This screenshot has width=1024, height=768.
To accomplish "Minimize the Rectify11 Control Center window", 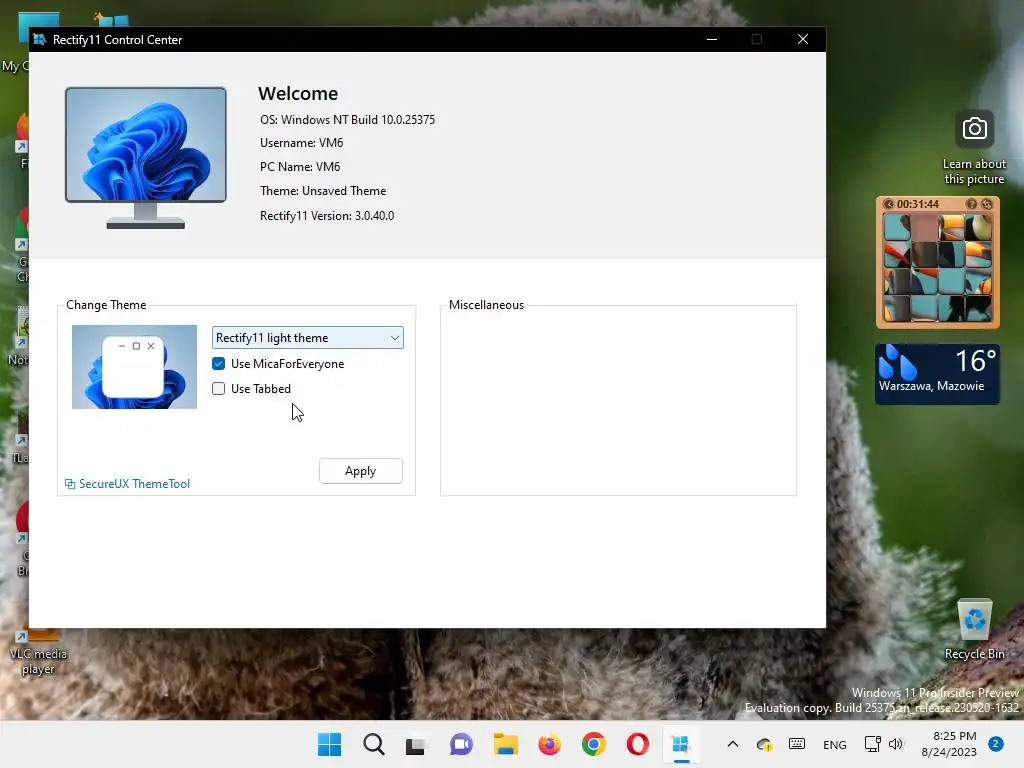I will [x=712, y=39].
